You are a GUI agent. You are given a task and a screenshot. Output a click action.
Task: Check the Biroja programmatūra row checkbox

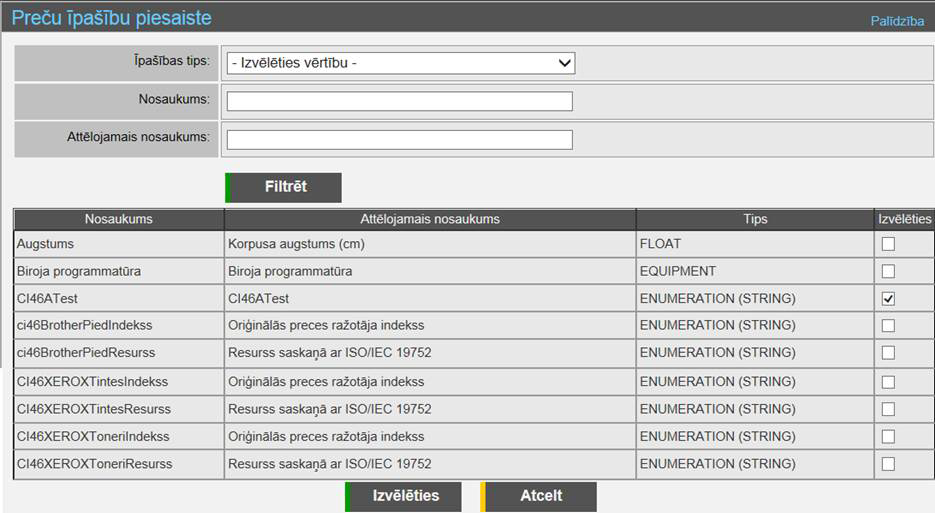coord(888,271)
